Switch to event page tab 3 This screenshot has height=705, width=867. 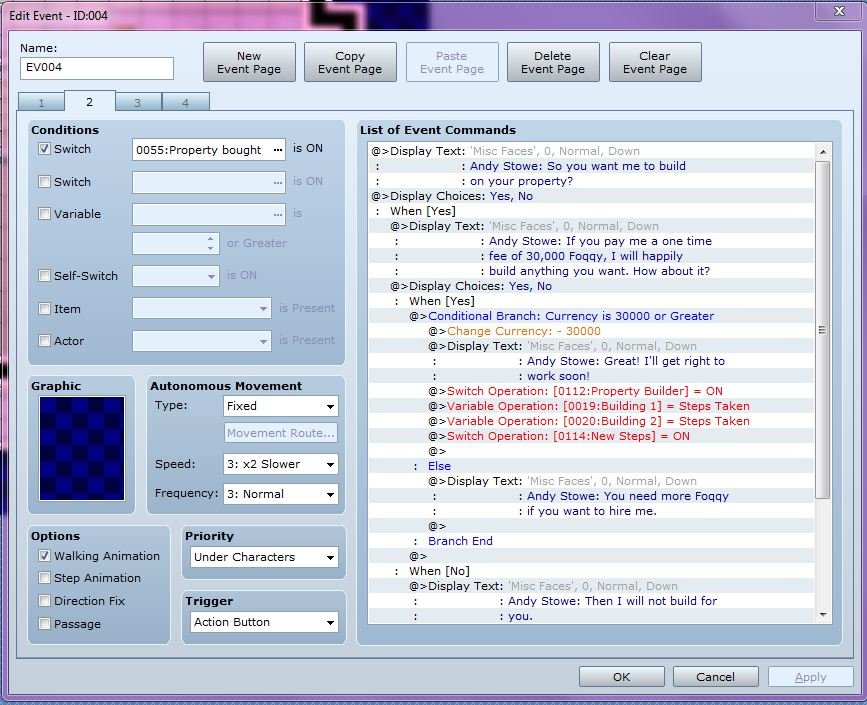tap(138, 102)
